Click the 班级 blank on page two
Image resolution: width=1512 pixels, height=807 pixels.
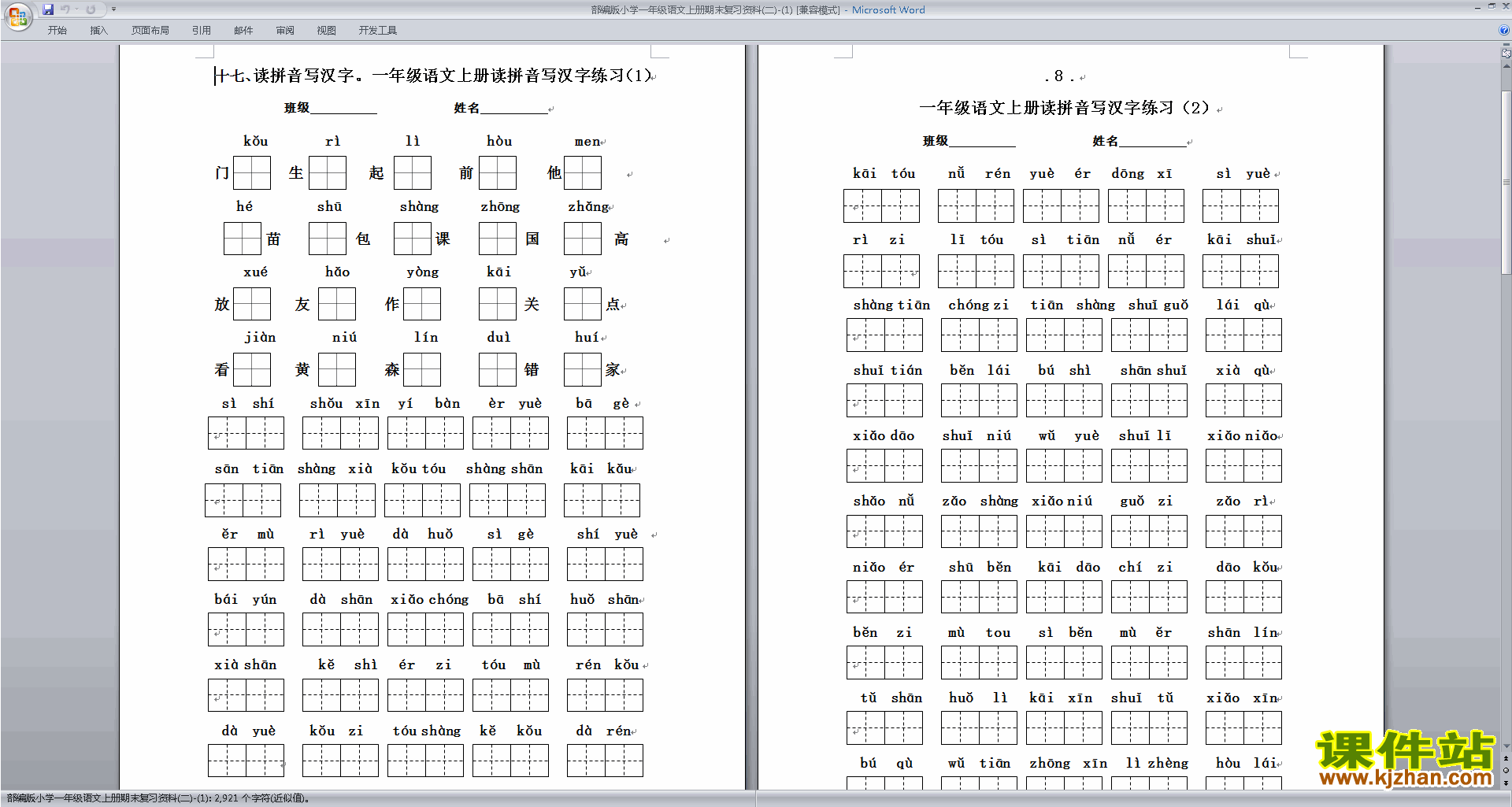coord(982,142)
